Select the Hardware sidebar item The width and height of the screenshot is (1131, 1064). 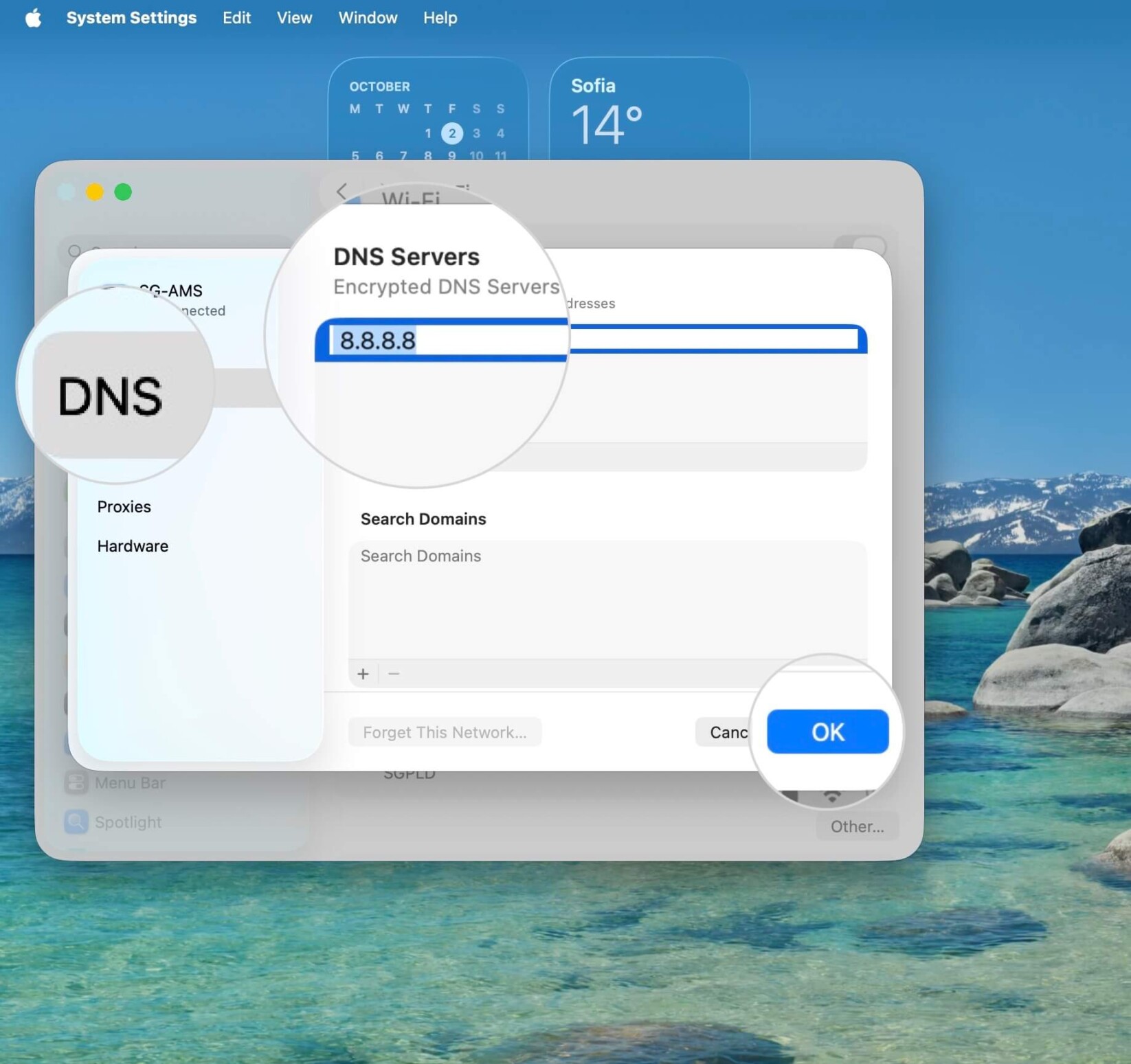tap(133, 546)
